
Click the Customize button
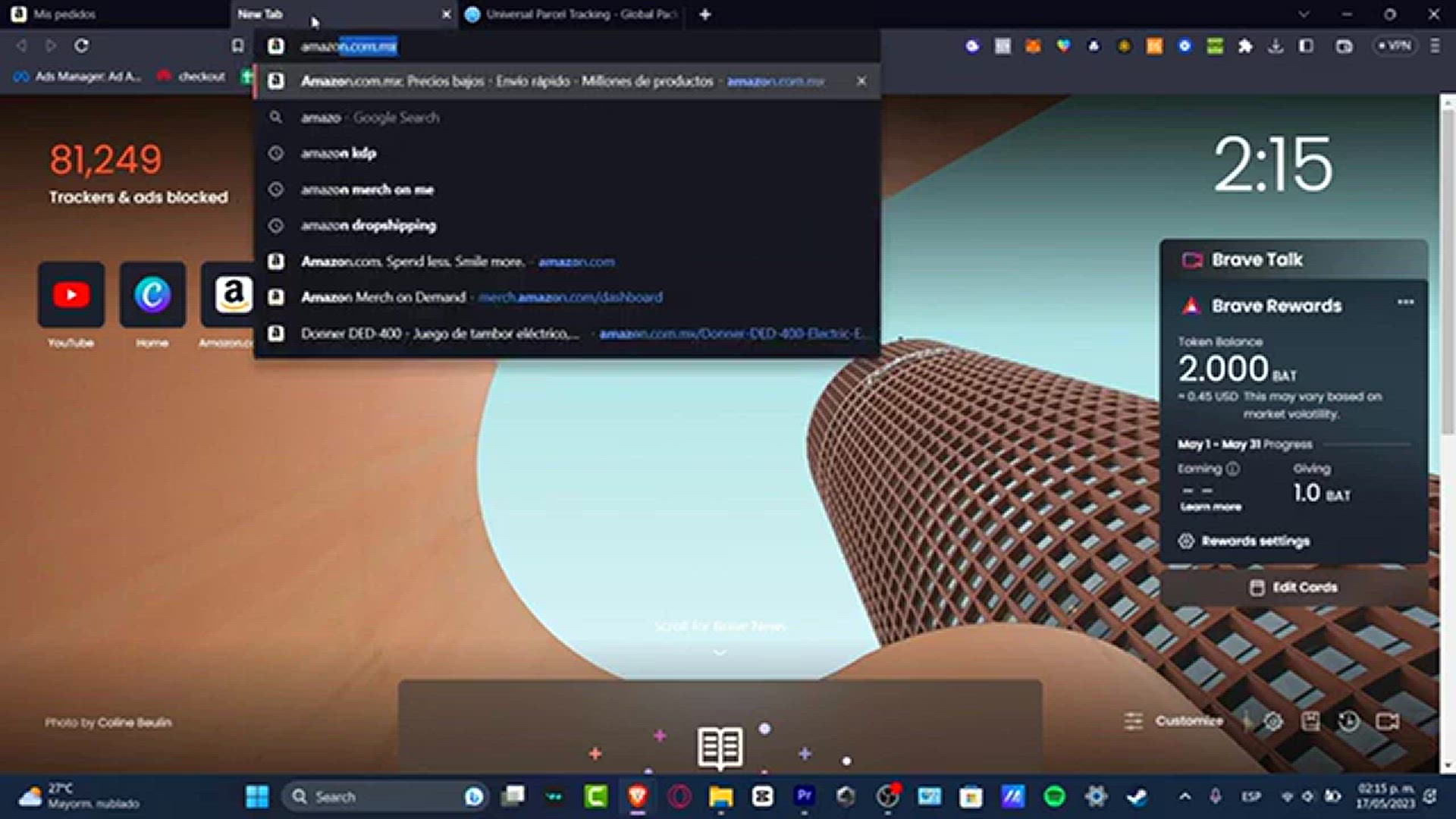point(1175,721)
